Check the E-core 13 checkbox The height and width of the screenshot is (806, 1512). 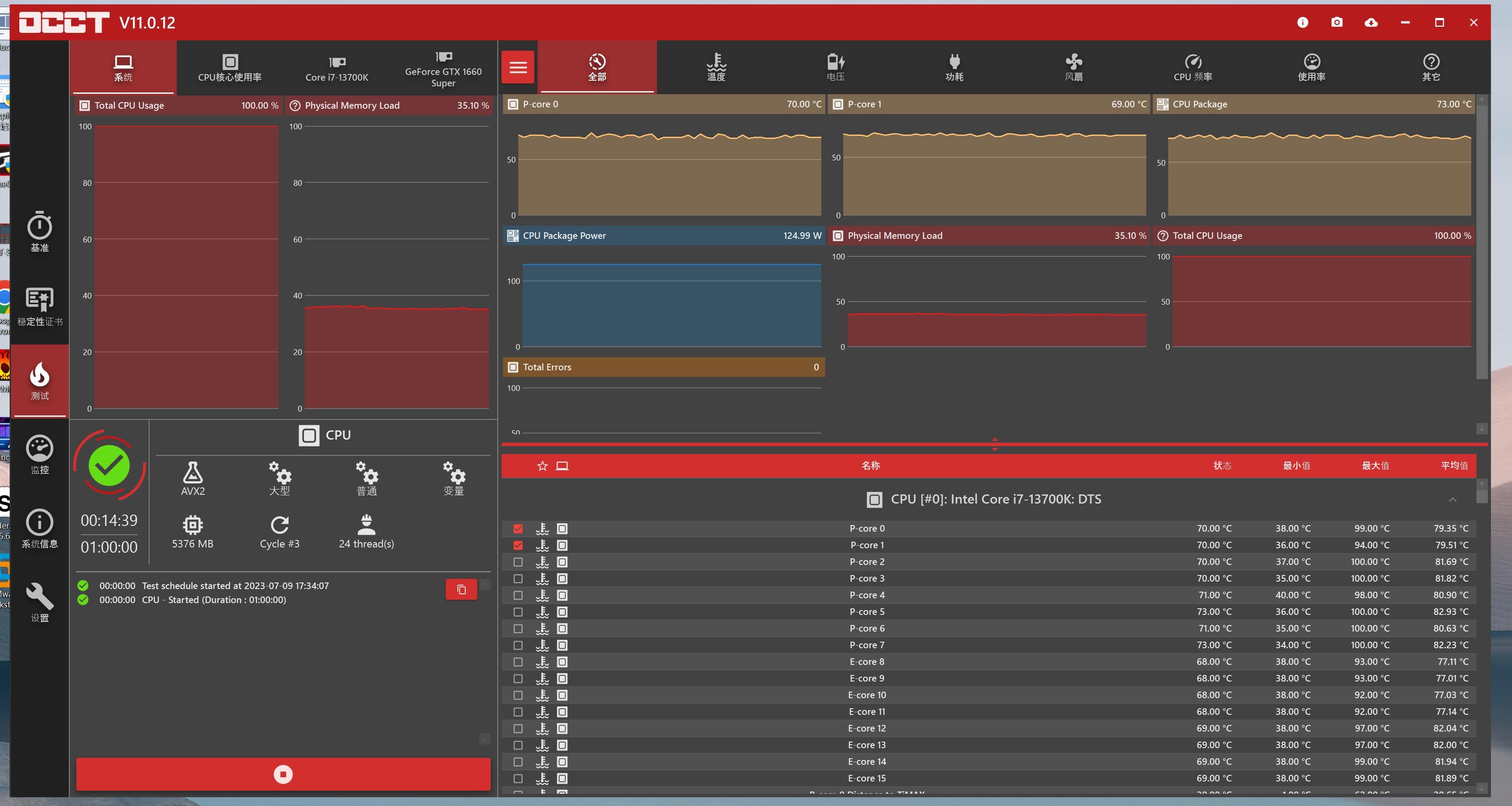(518, 745)
